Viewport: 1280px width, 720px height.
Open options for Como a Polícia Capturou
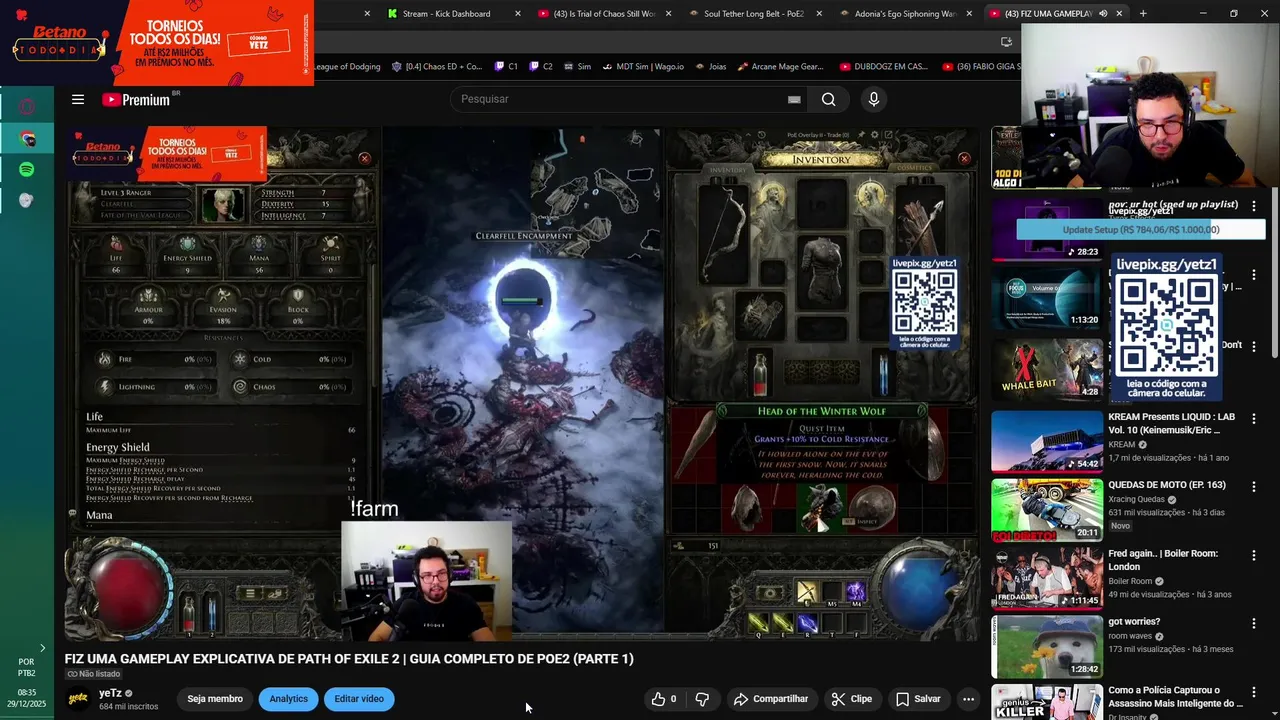pyautogui.click(x=1254, y=691)
